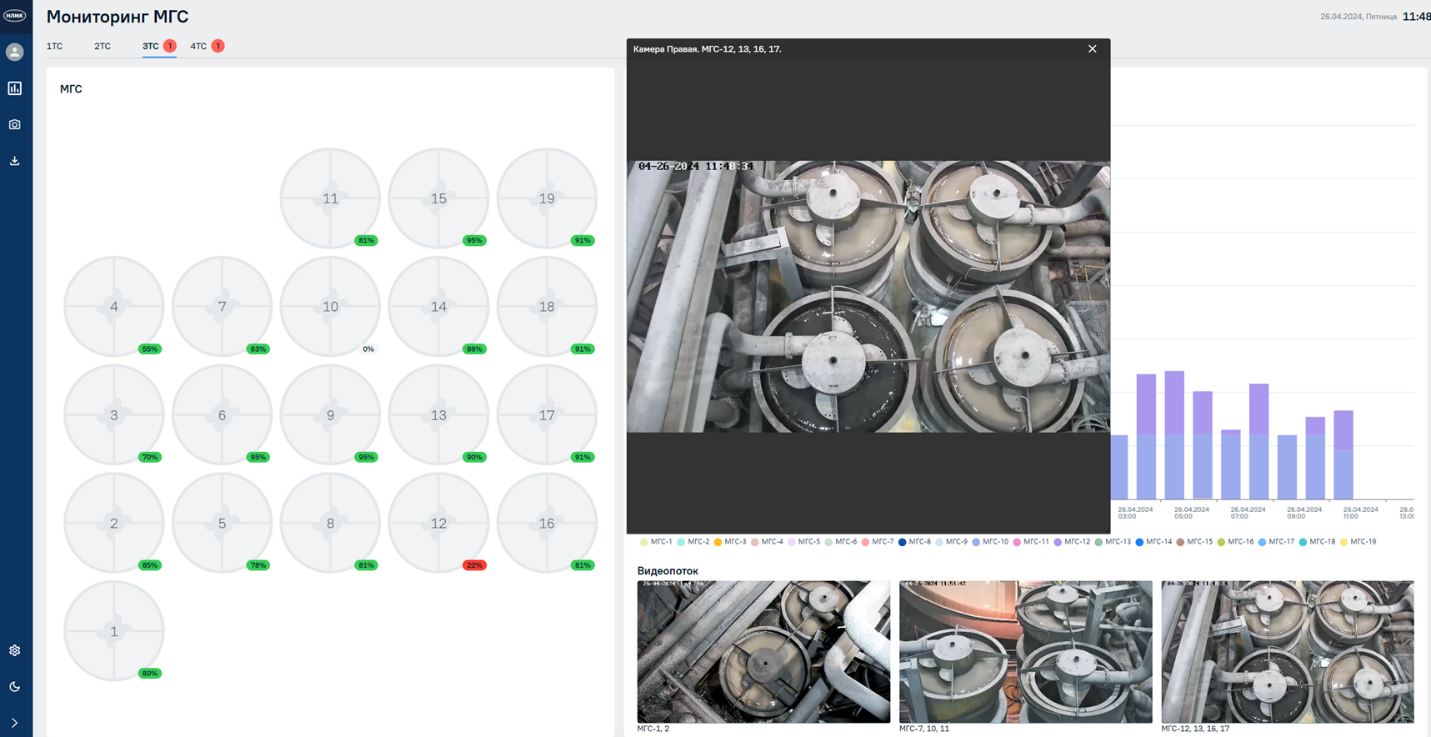Toggle МГС-16 series in chart legend
Image resolution: width=1431 pixels, height=737 pixels.
click(1236, 542)
